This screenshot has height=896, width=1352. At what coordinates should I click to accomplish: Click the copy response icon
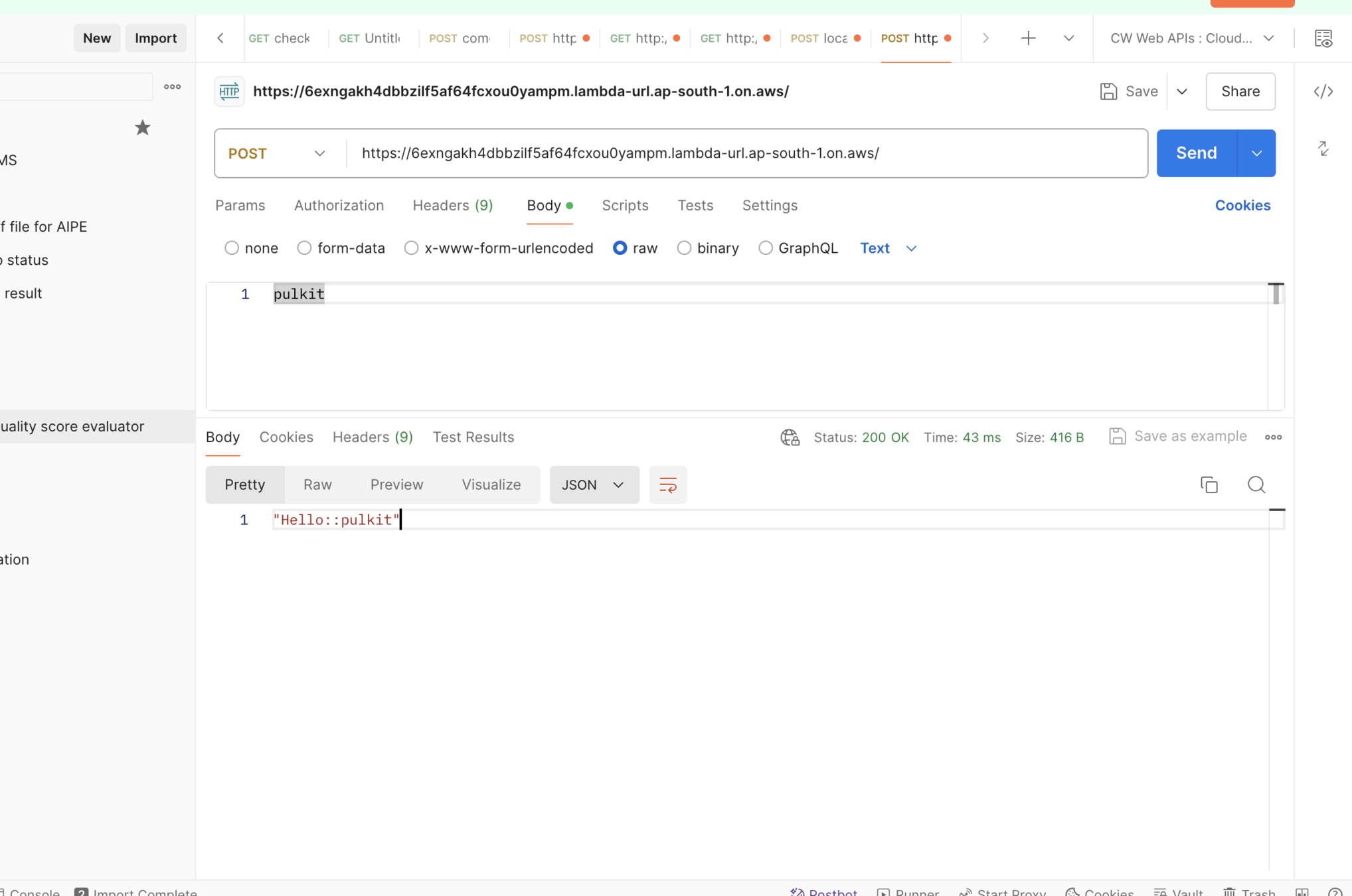[1209, 485]
